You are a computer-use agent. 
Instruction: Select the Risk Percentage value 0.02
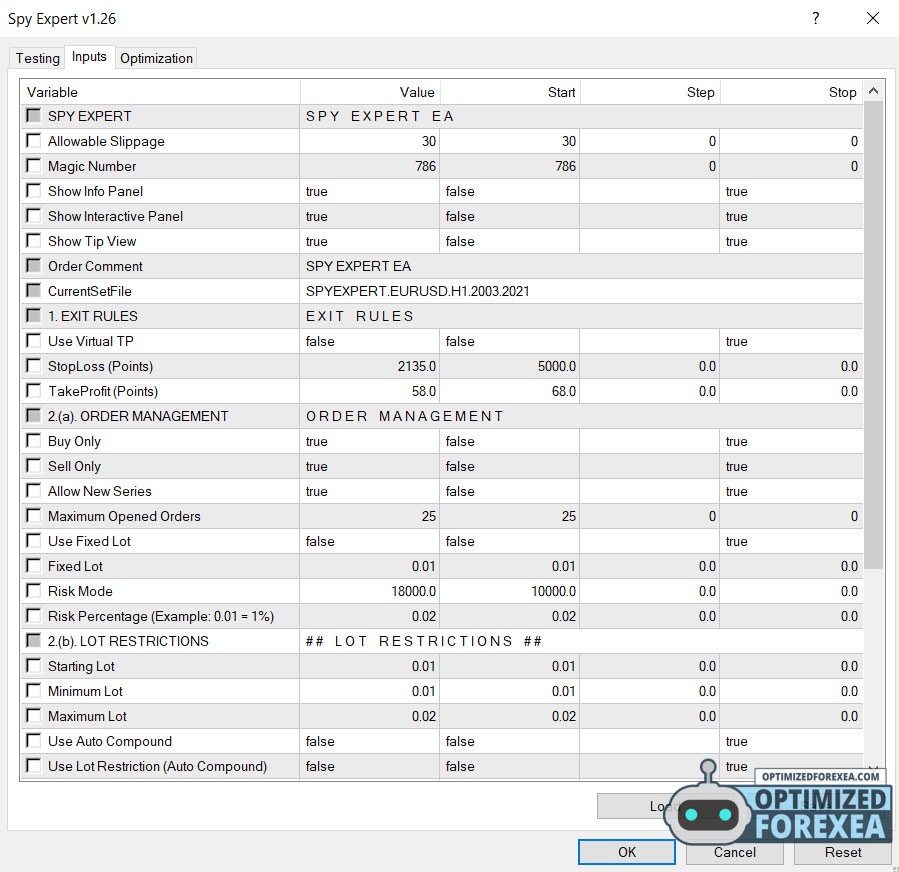(370, 616)
